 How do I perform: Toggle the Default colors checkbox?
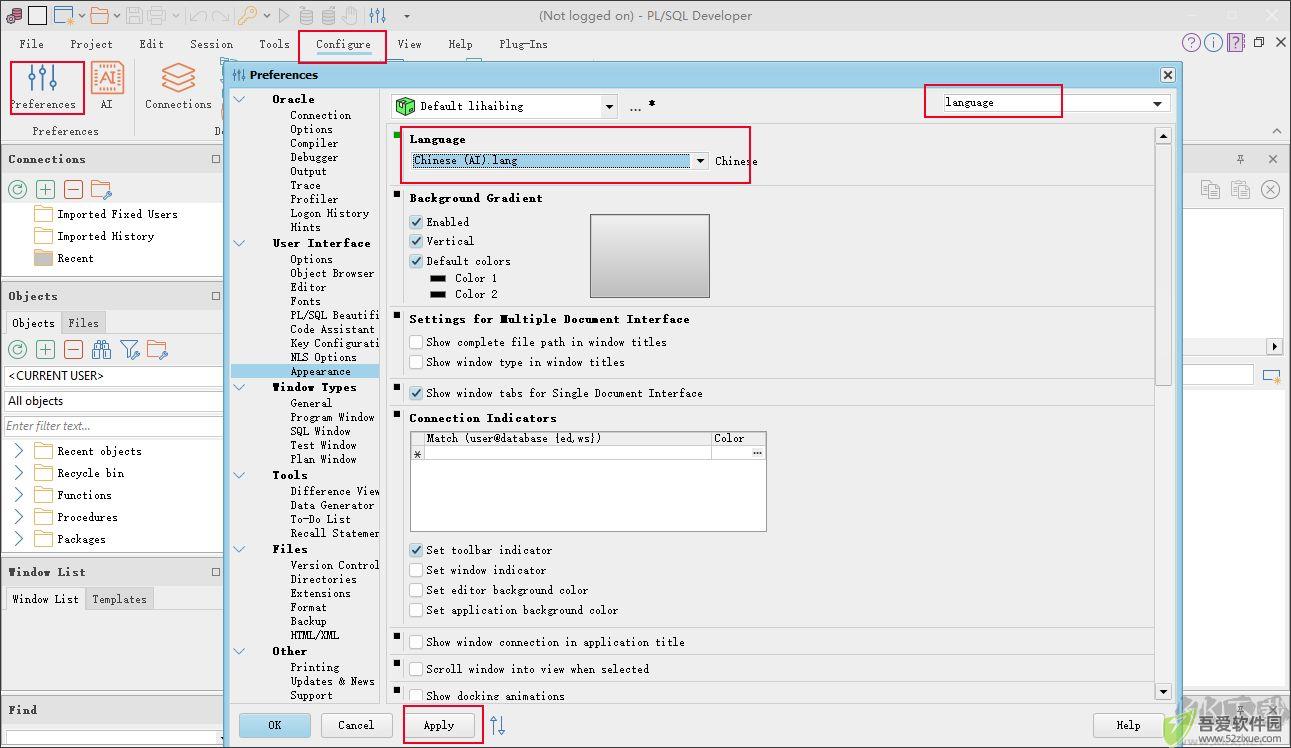tap(416, 261)
